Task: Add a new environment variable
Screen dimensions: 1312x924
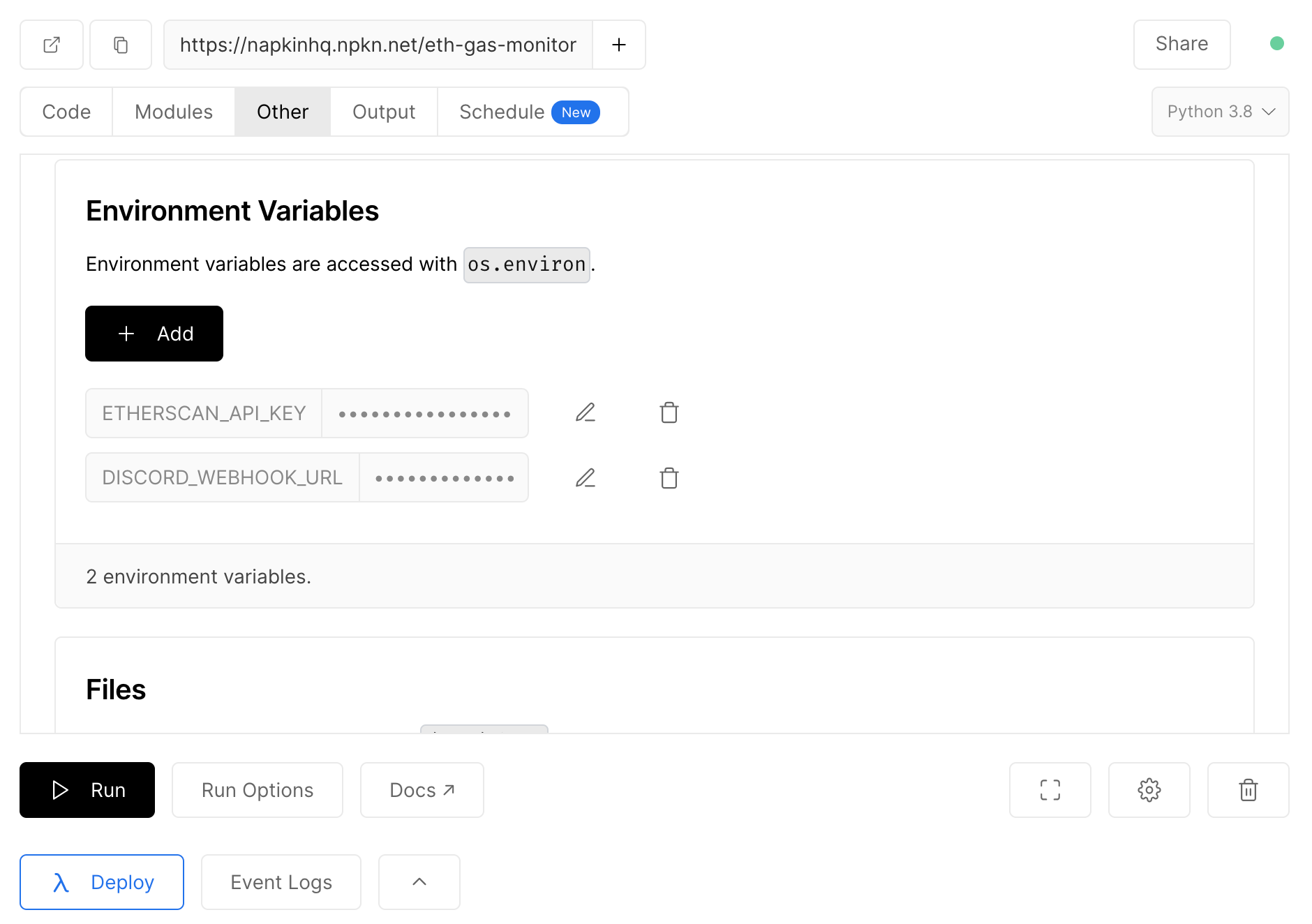Action: (x=154, y=334)
